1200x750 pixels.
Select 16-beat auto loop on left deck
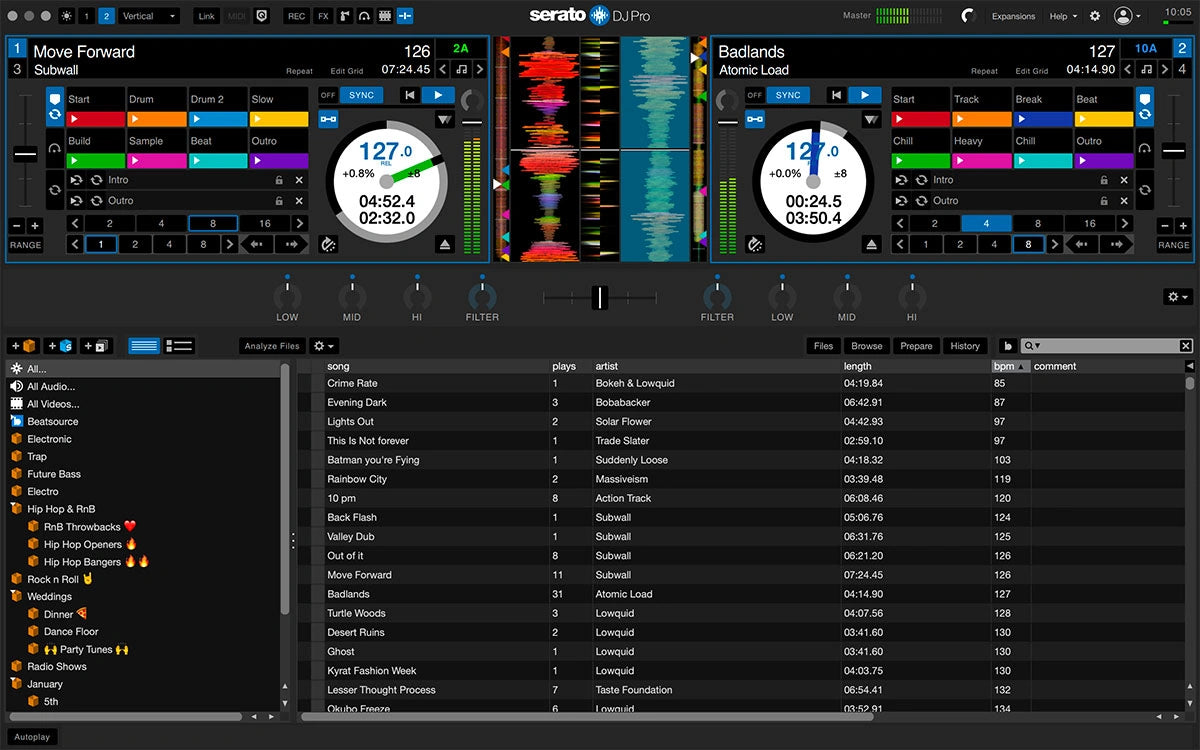click(264, 224)
